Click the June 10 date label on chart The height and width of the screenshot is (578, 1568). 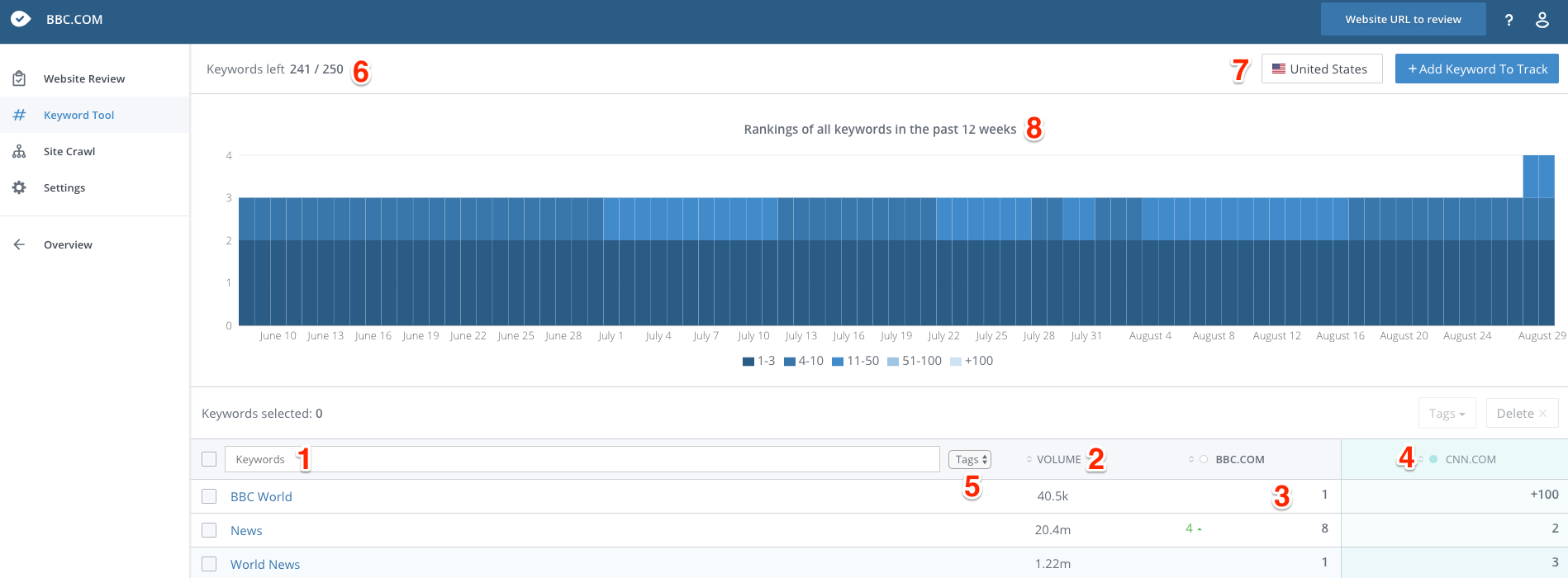[x=278, y=336]
